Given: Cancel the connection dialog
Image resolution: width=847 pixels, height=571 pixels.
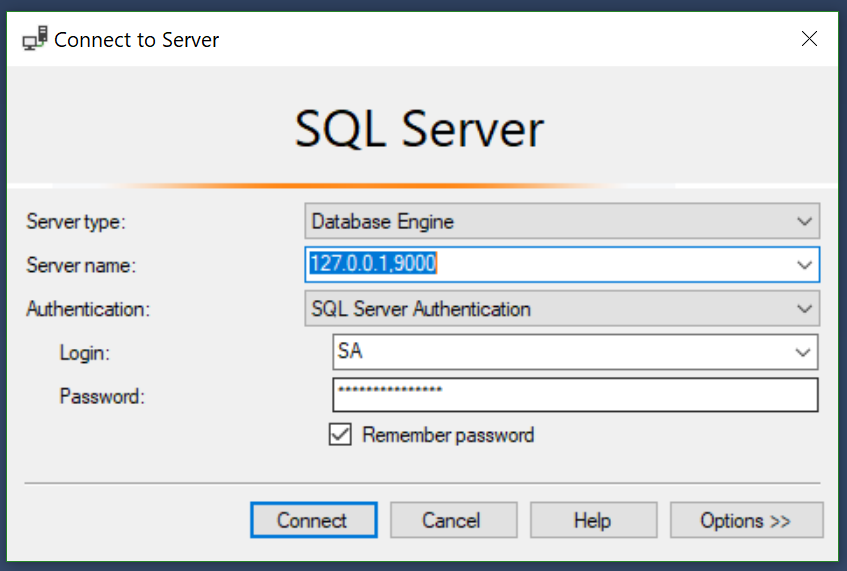Looking at the screenshot, I should (x=454, y=520).
